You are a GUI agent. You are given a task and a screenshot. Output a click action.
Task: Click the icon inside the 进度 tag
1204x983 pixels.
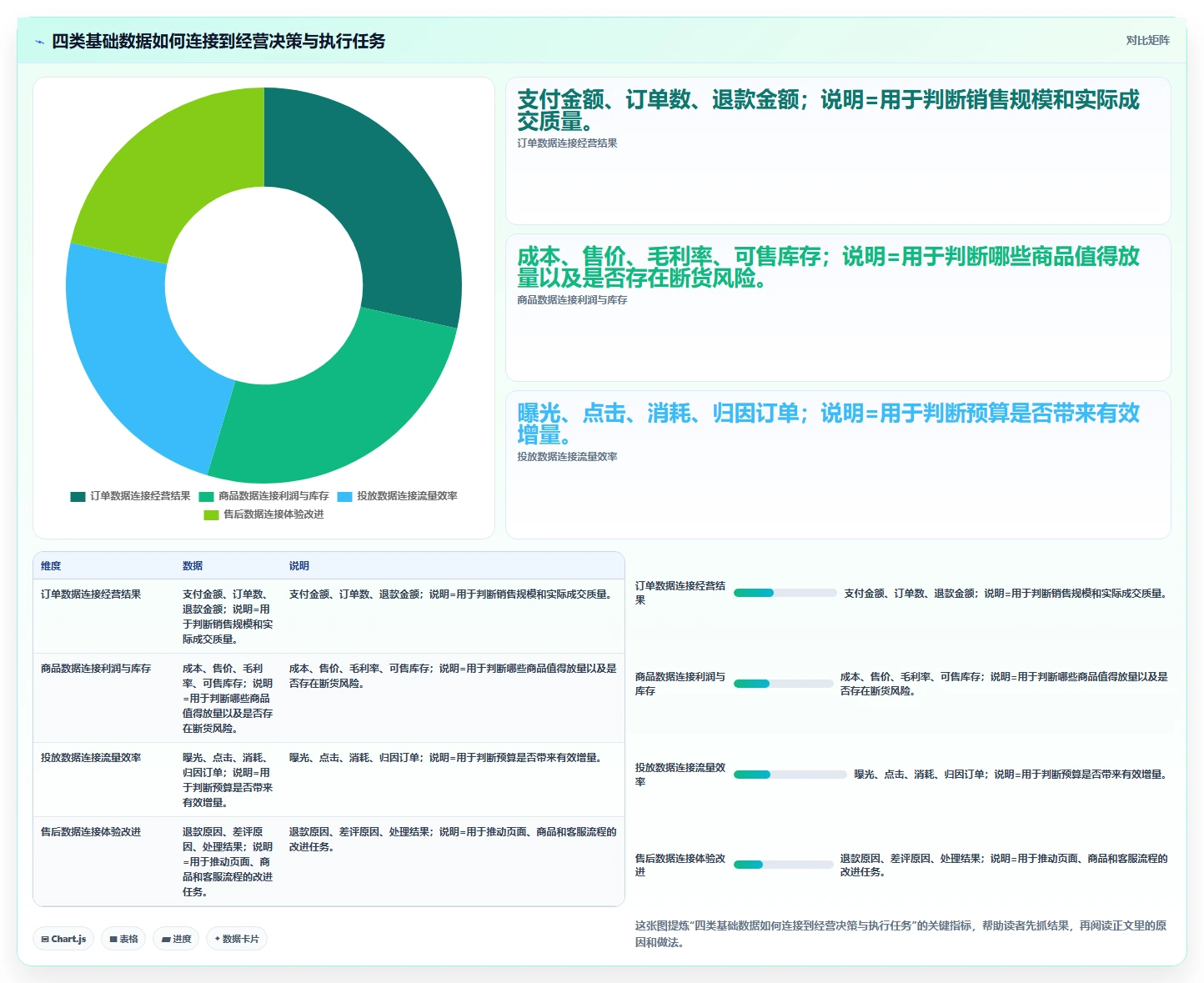(166, 939)
